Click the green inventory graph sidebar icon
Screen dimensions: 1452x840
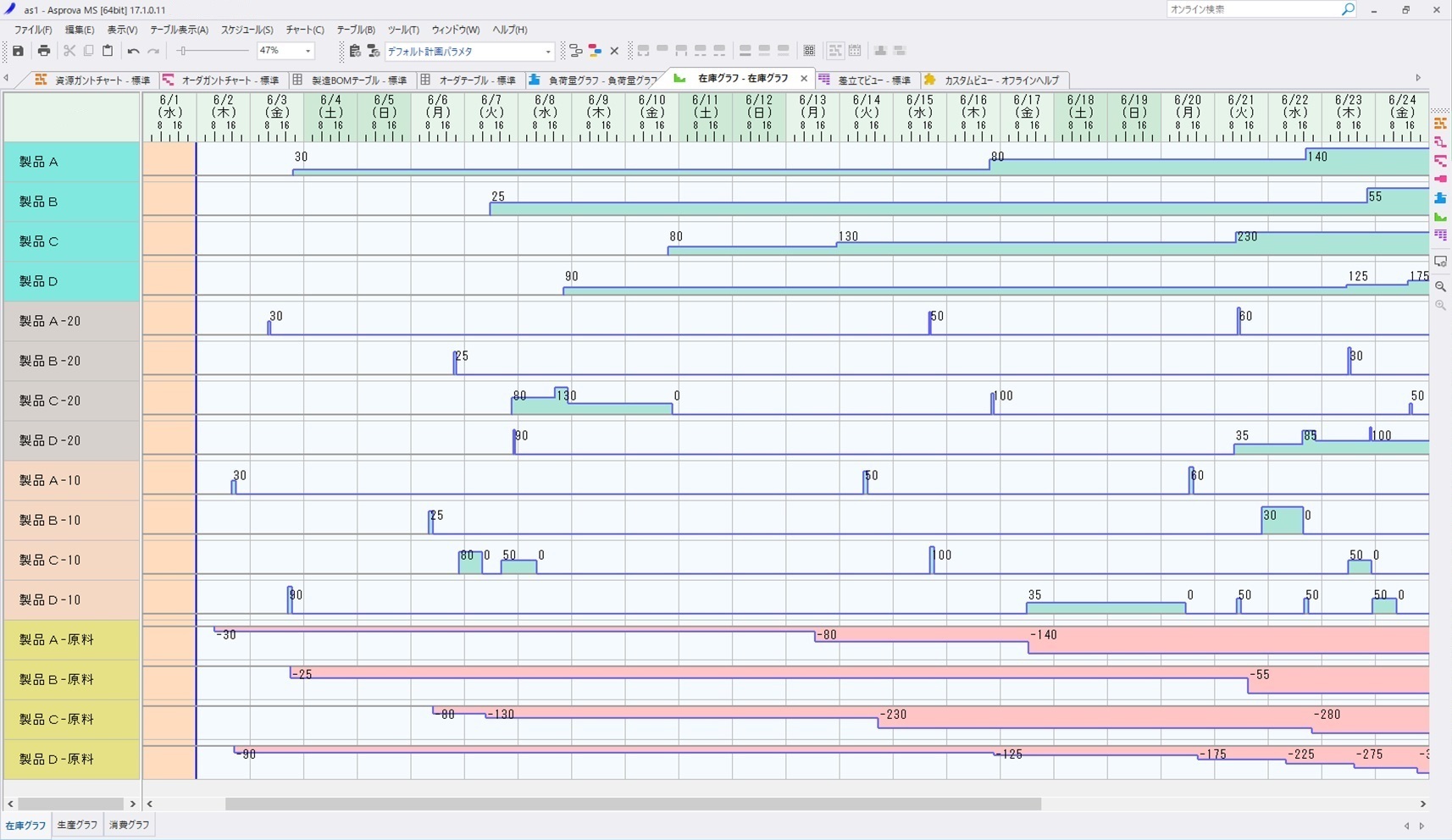pyautogui.click(x=1439, y=217)
